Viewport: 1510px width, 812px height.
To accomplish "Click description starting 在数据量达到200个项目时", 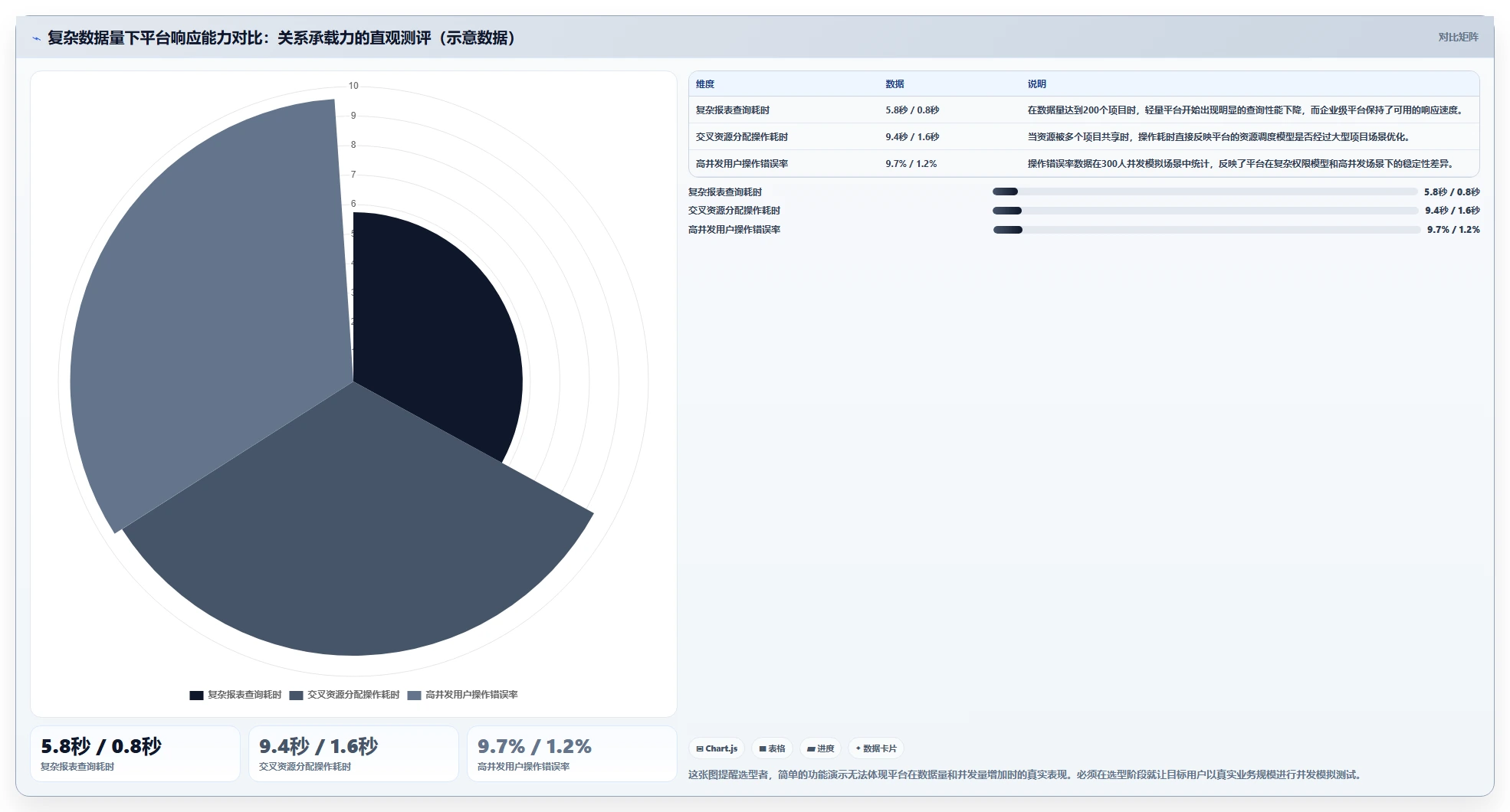I will (x=1246, y=110).
